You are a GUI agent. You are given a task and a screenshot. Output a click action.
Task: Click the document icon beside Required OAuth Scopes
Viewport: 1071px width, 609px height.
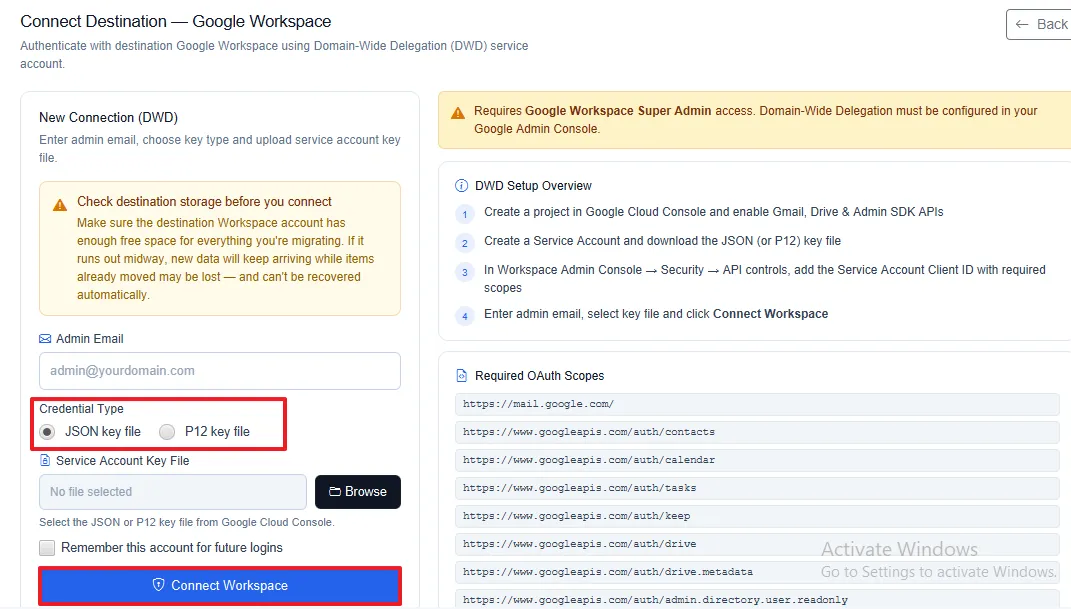point(462,376)
